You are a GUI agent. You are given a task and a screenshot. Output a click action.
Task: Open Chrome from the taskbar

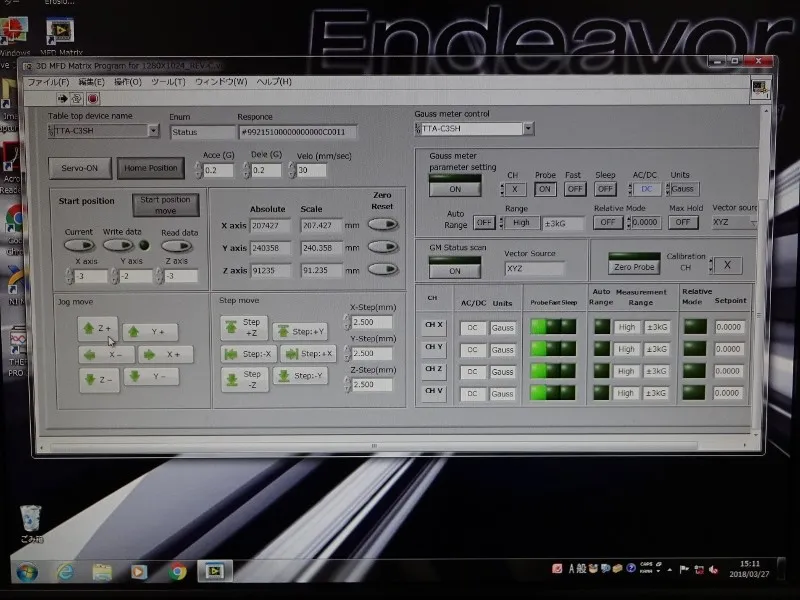(x=177, y=571)
